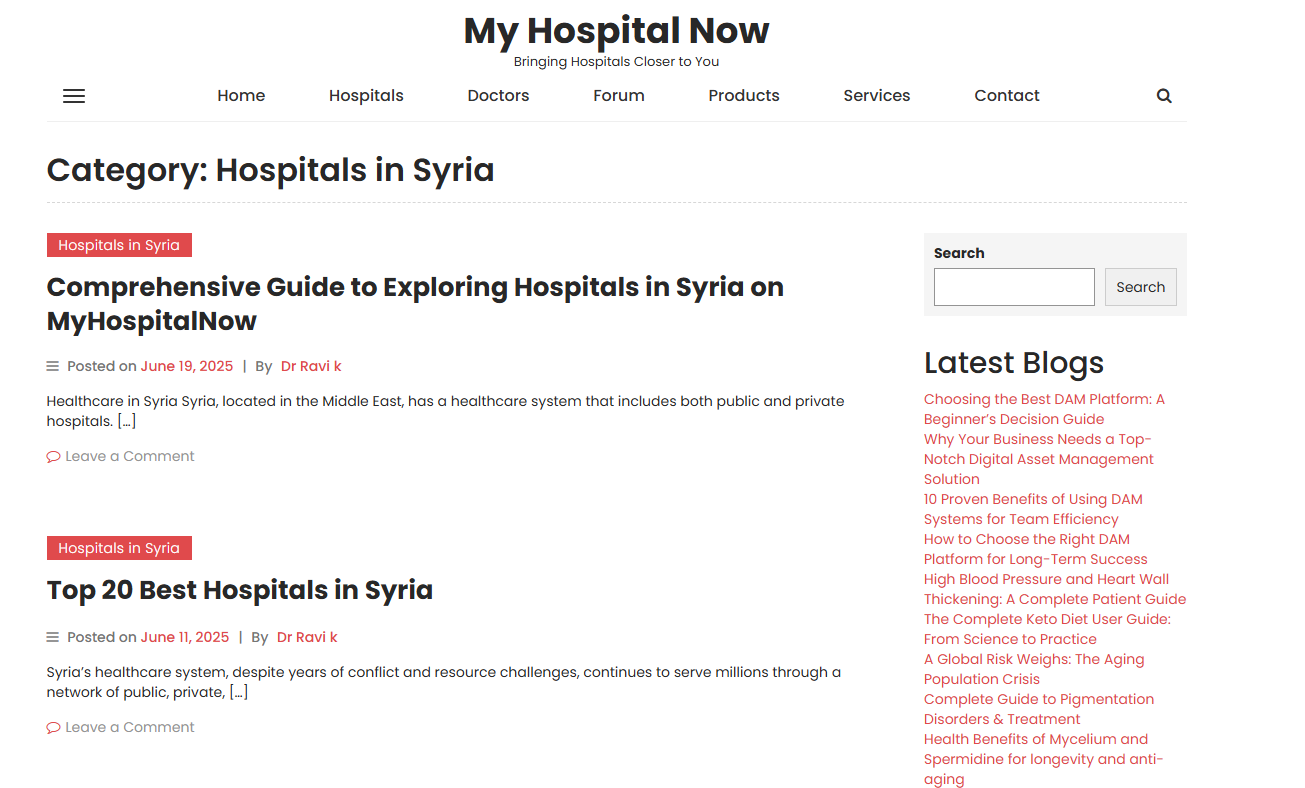Open the Forum section
The width and height of the screenshot is (1305, 788).
[x=618, y=95]
